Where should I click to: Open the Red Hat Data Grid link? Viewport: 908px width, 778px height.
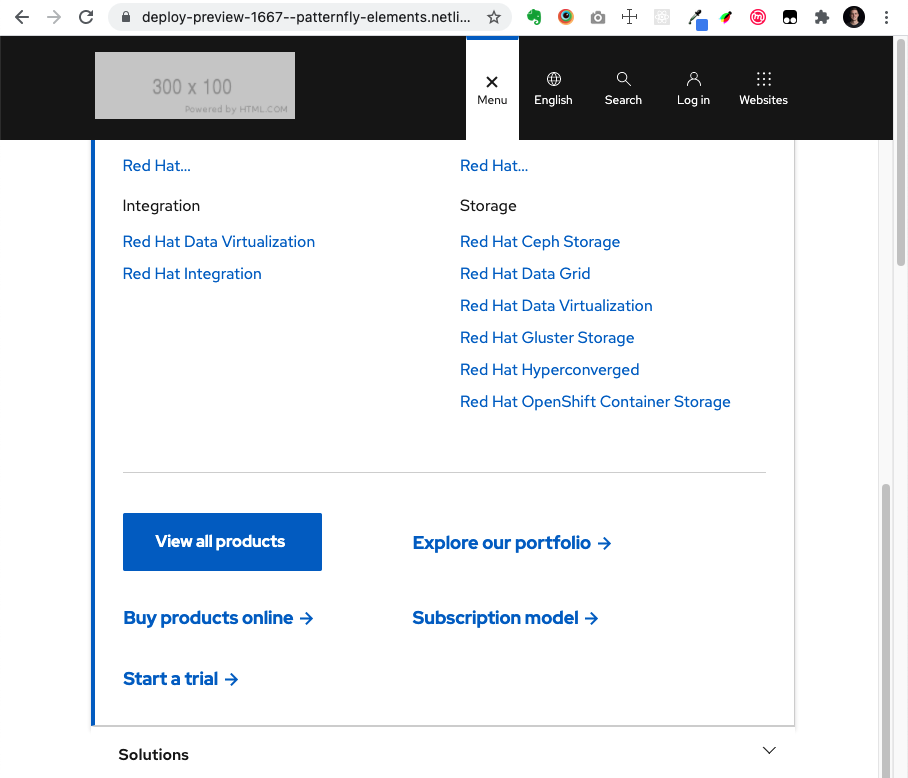click(525, 274)
